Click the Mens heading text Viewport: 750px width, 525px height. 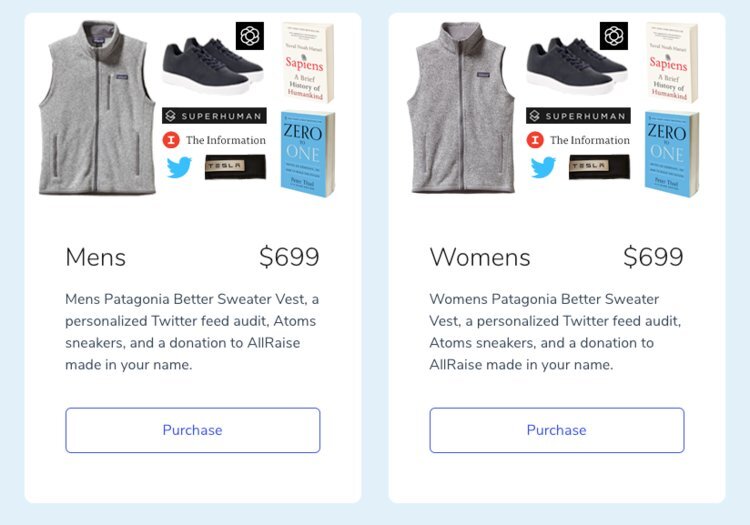pyautogui.click(x=96, y=257)
